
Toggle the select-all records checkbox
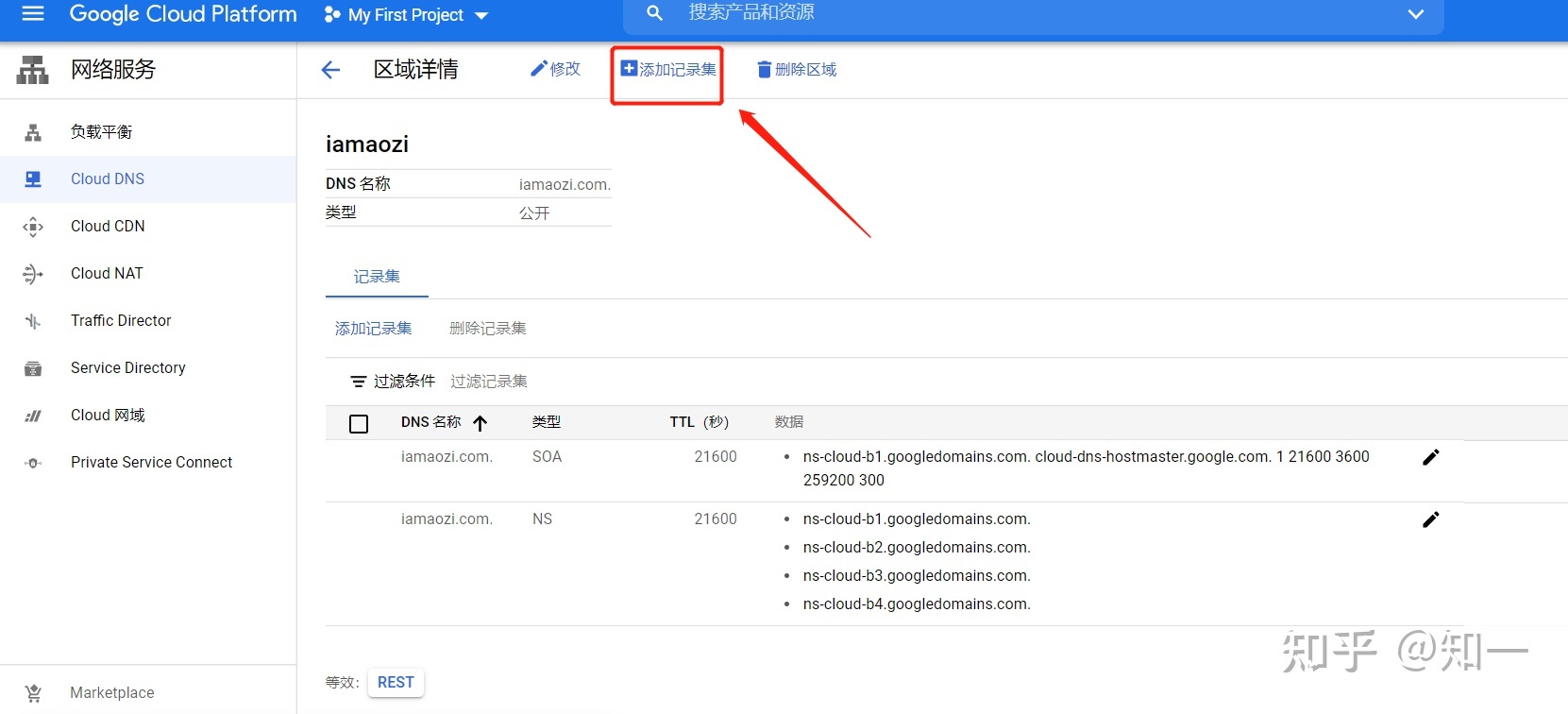(x=359, y=423)
